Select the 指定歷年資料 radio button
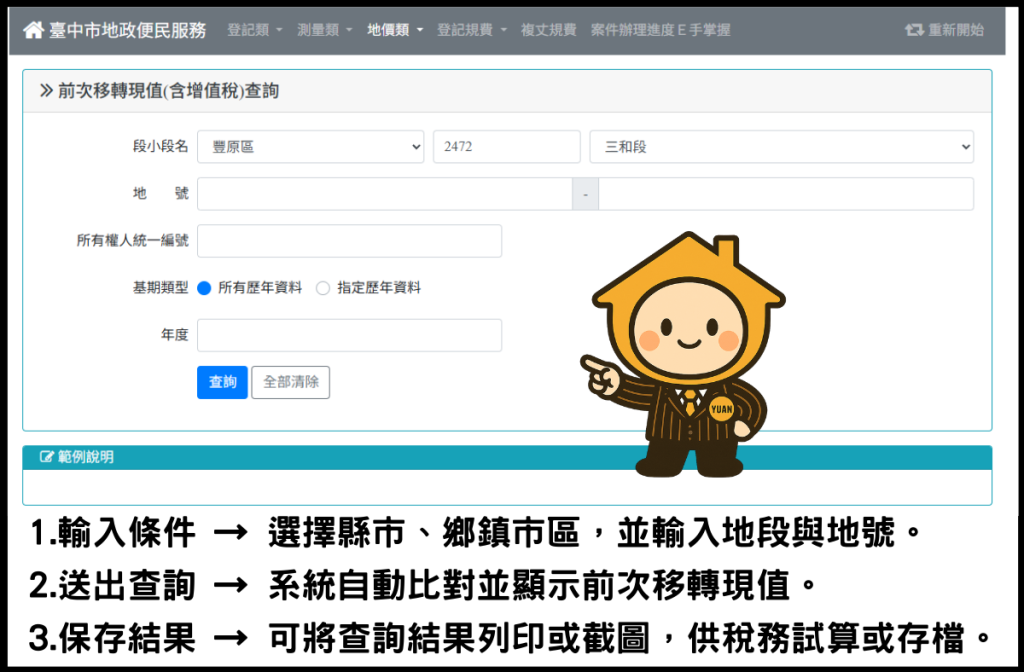 click(x=323, y=288)
